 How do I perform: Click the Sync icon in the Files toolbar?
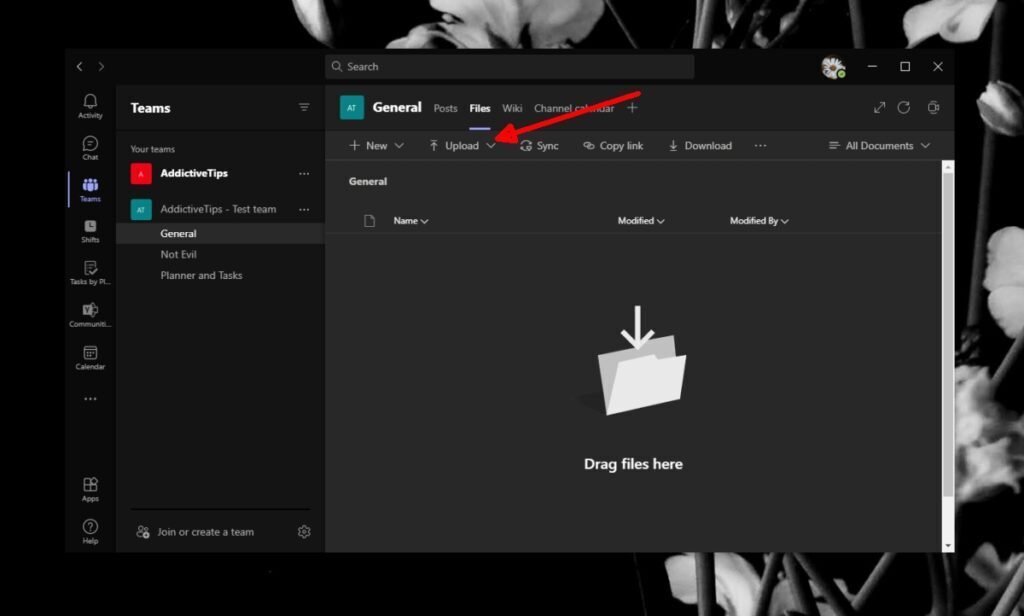[539, 145]
